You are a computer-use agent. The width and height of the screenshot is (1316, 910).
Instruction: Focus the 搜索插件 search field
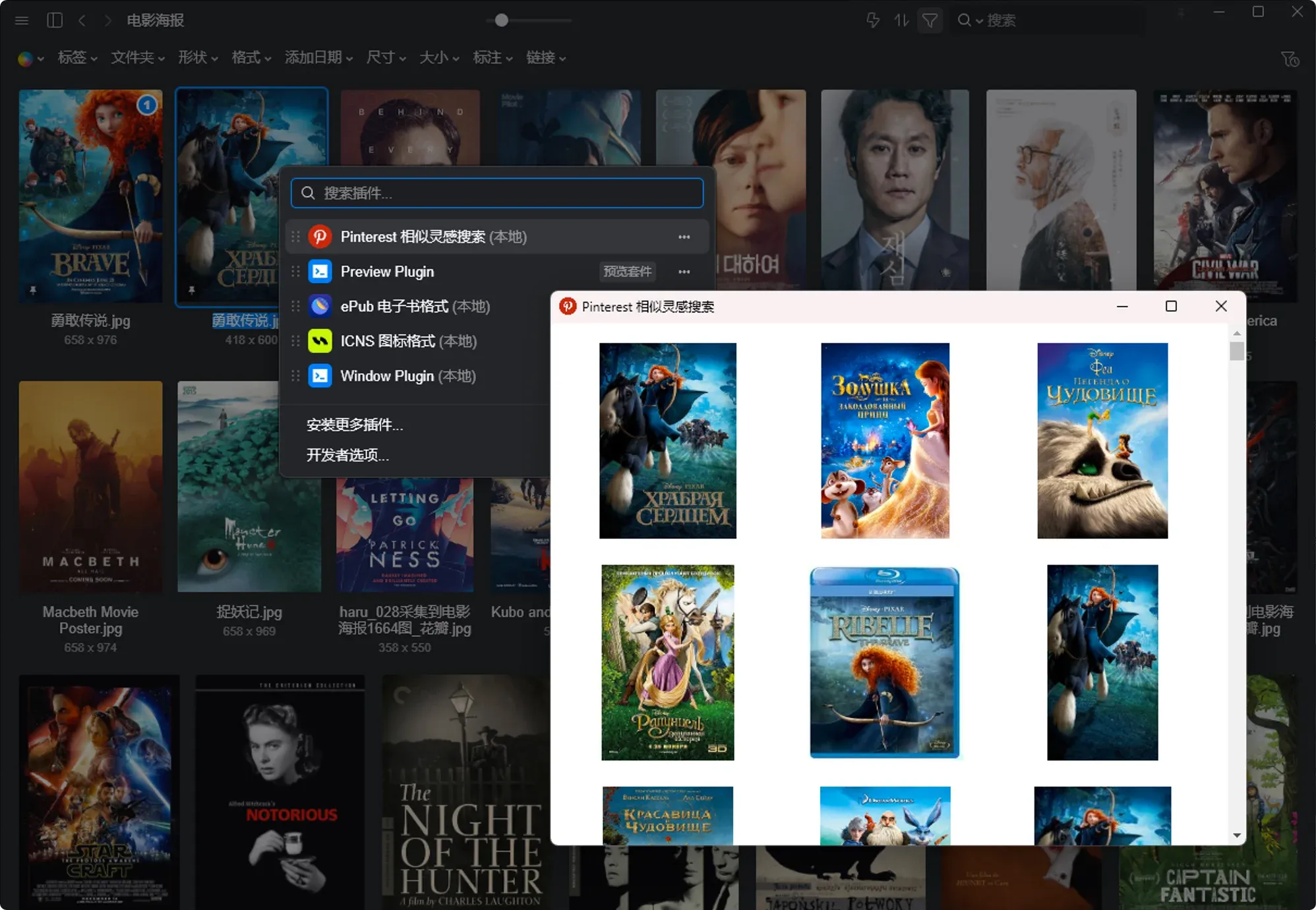(497, 193)
